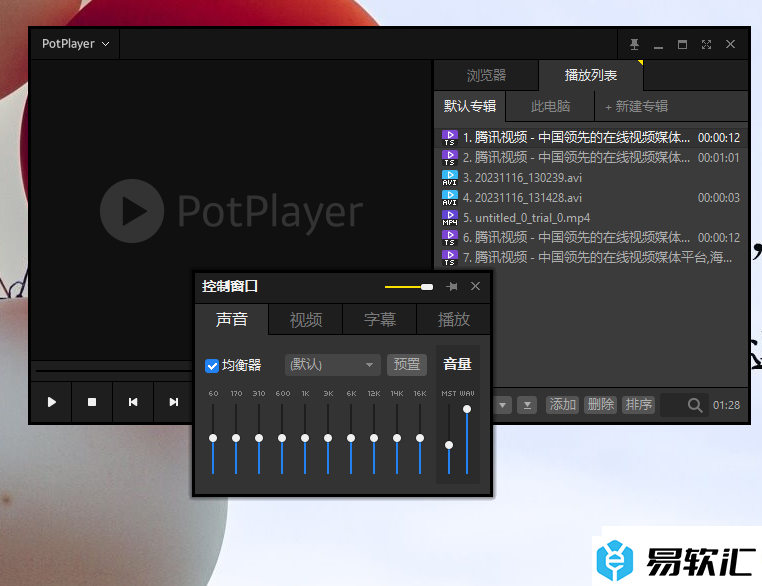Viewport: 762px width, 586px height.
Task: Switch to the 浏览器 tab
Action: click(x=486, y=75)
